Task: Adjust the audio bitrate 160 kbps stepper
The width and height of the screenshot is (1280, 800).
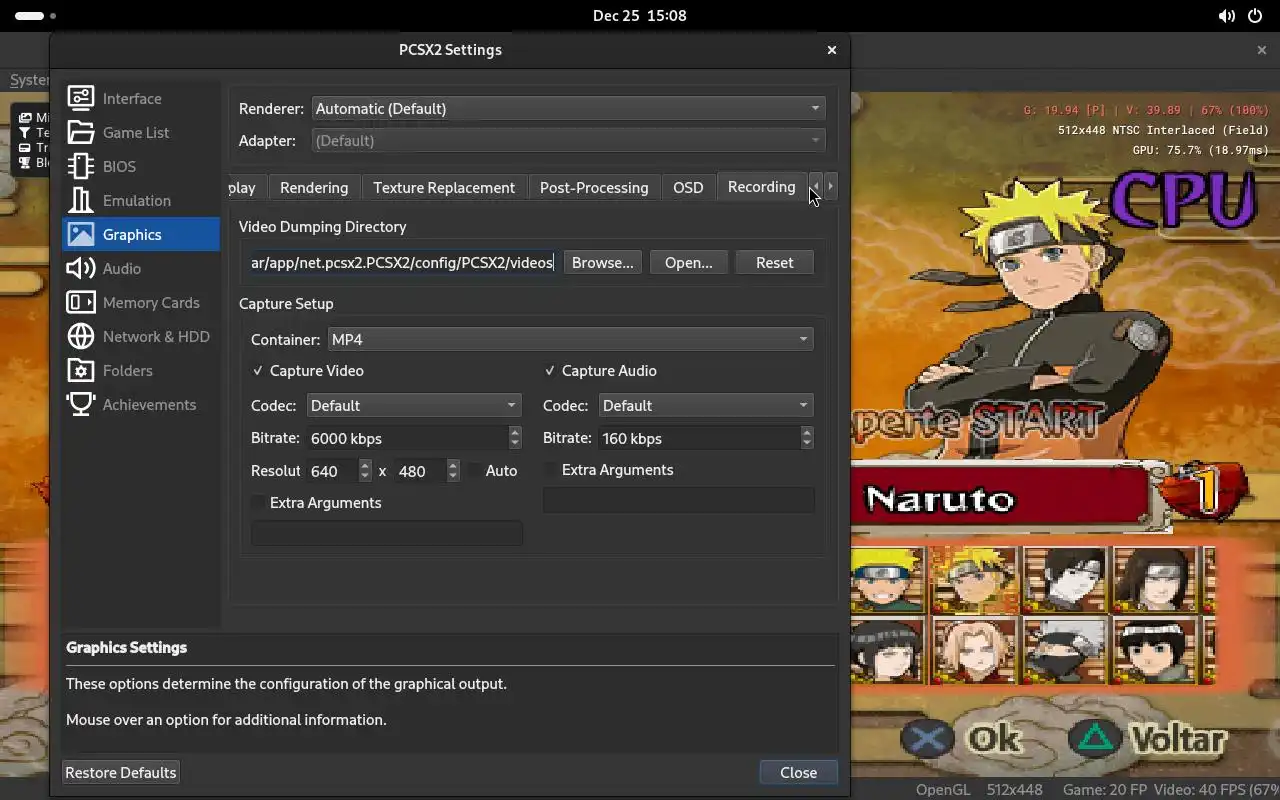Action: pyautogui.click(x=807, y=438)
